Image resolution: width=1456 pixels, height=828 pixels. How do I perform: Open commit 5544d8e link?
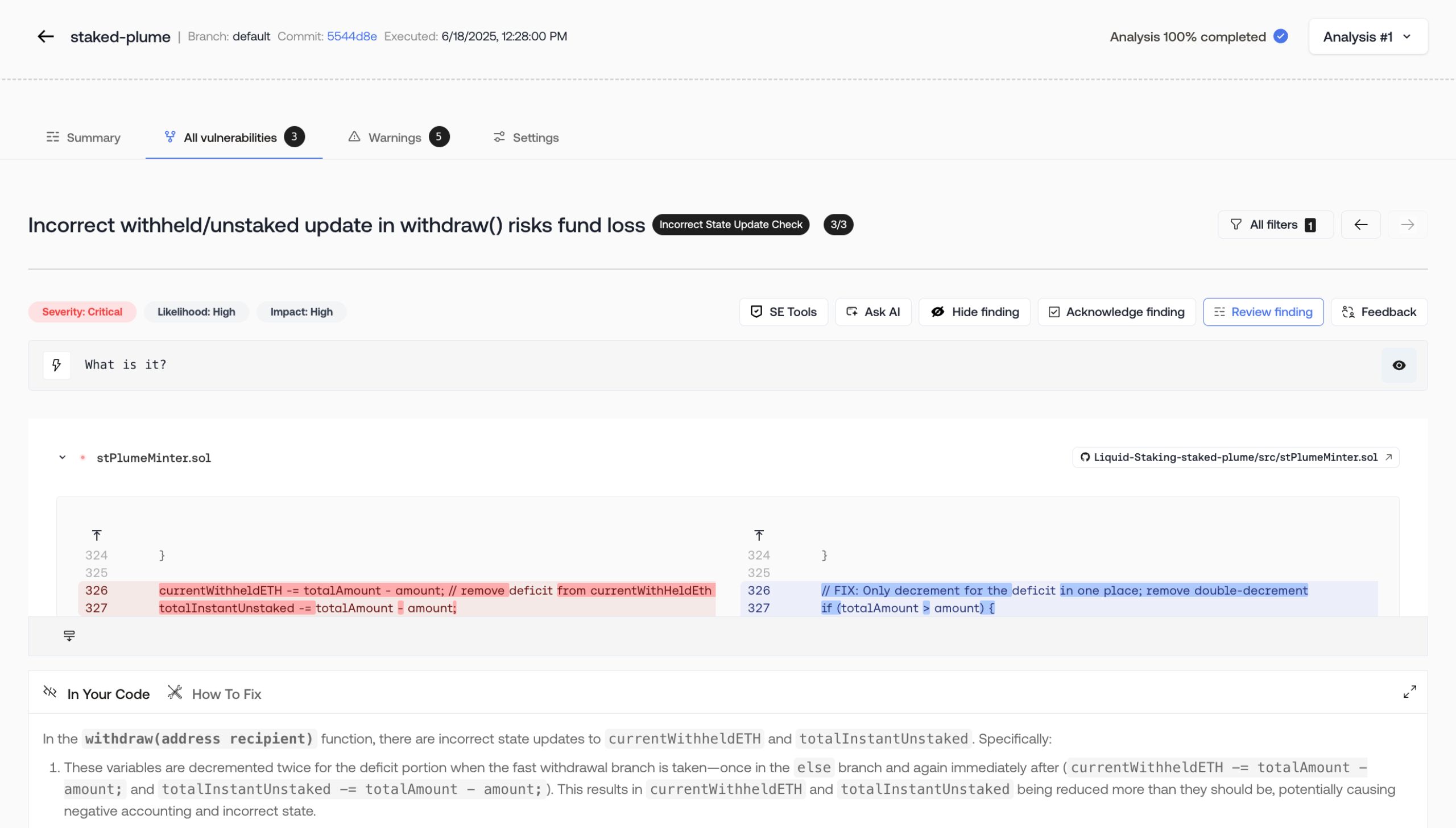click(351, 36)
